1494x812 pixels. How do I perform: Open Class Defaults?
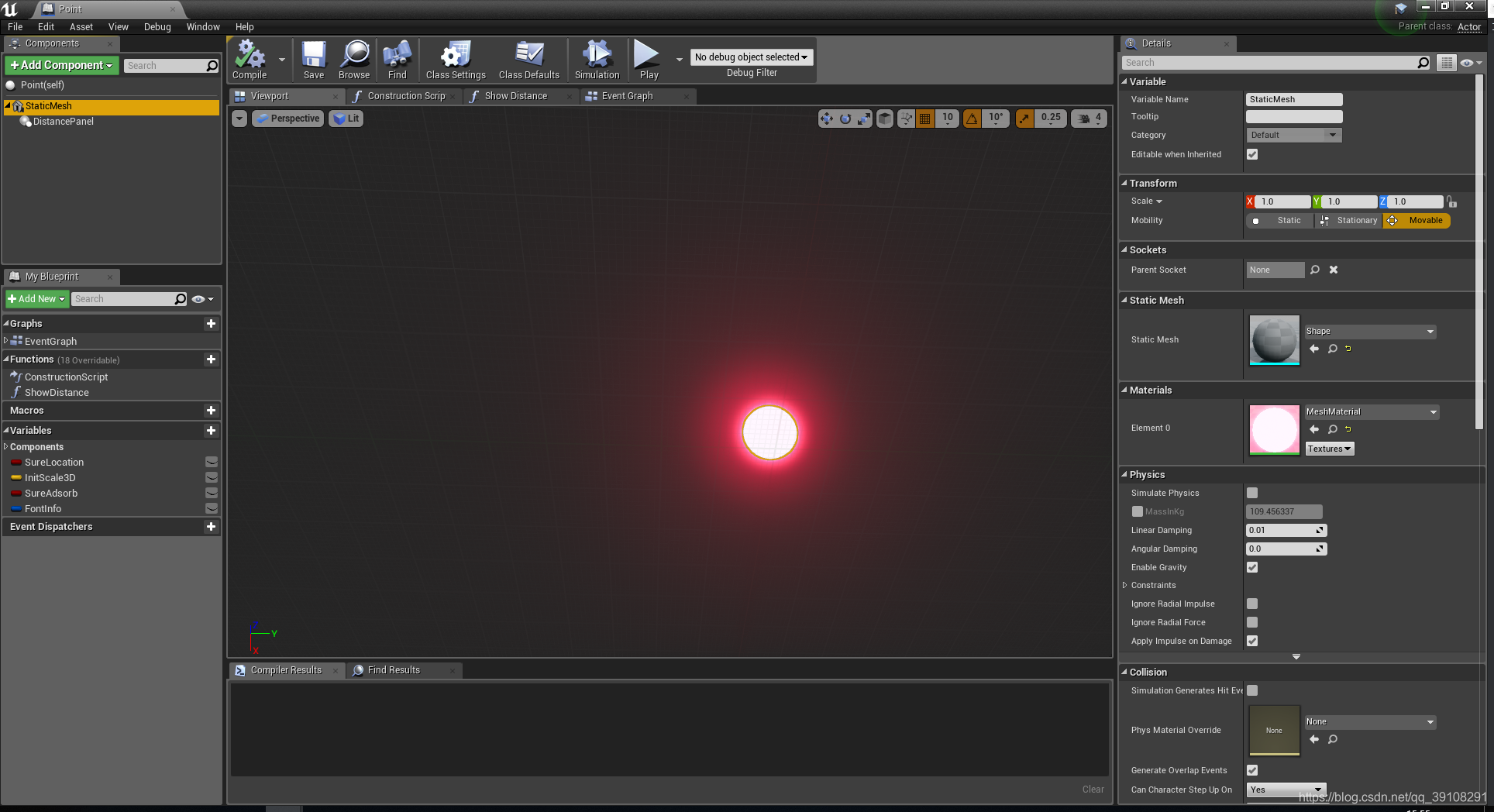point(528,59)
